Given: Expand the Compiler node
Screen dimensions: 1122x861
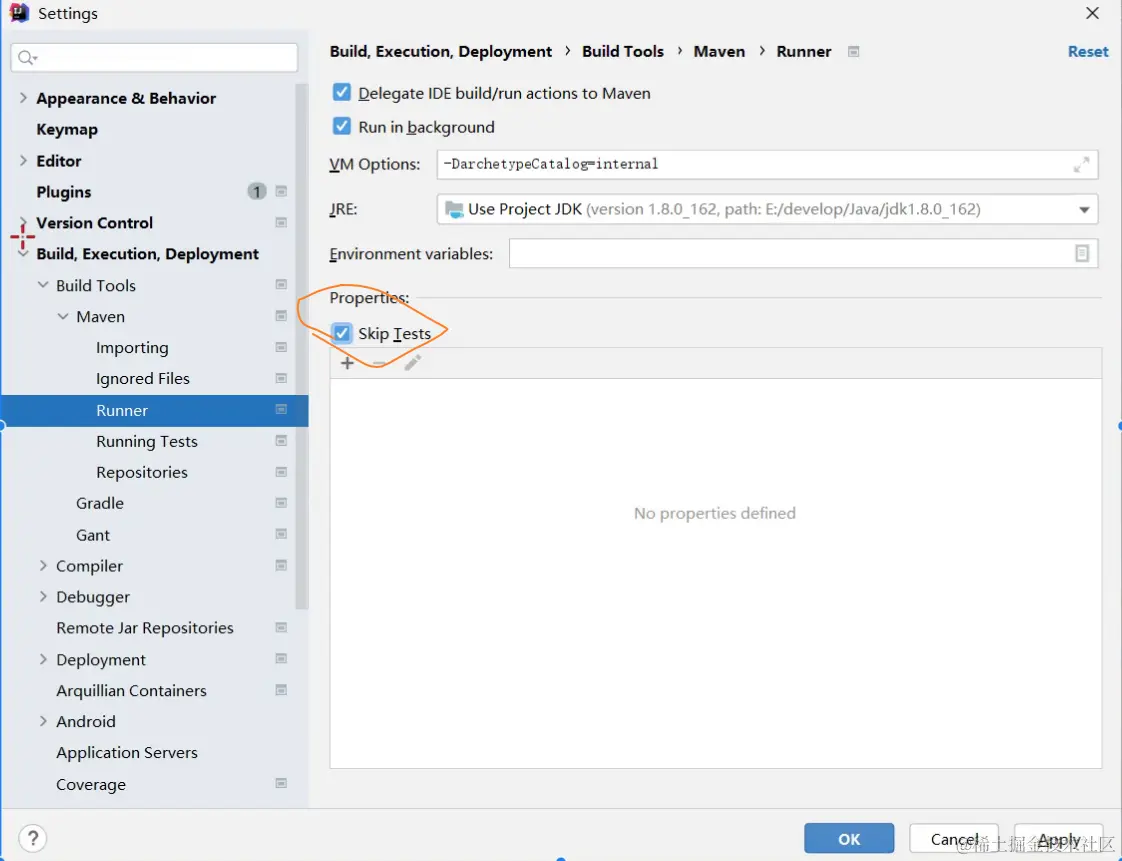Looking at the screenshot, I should 43,565.
